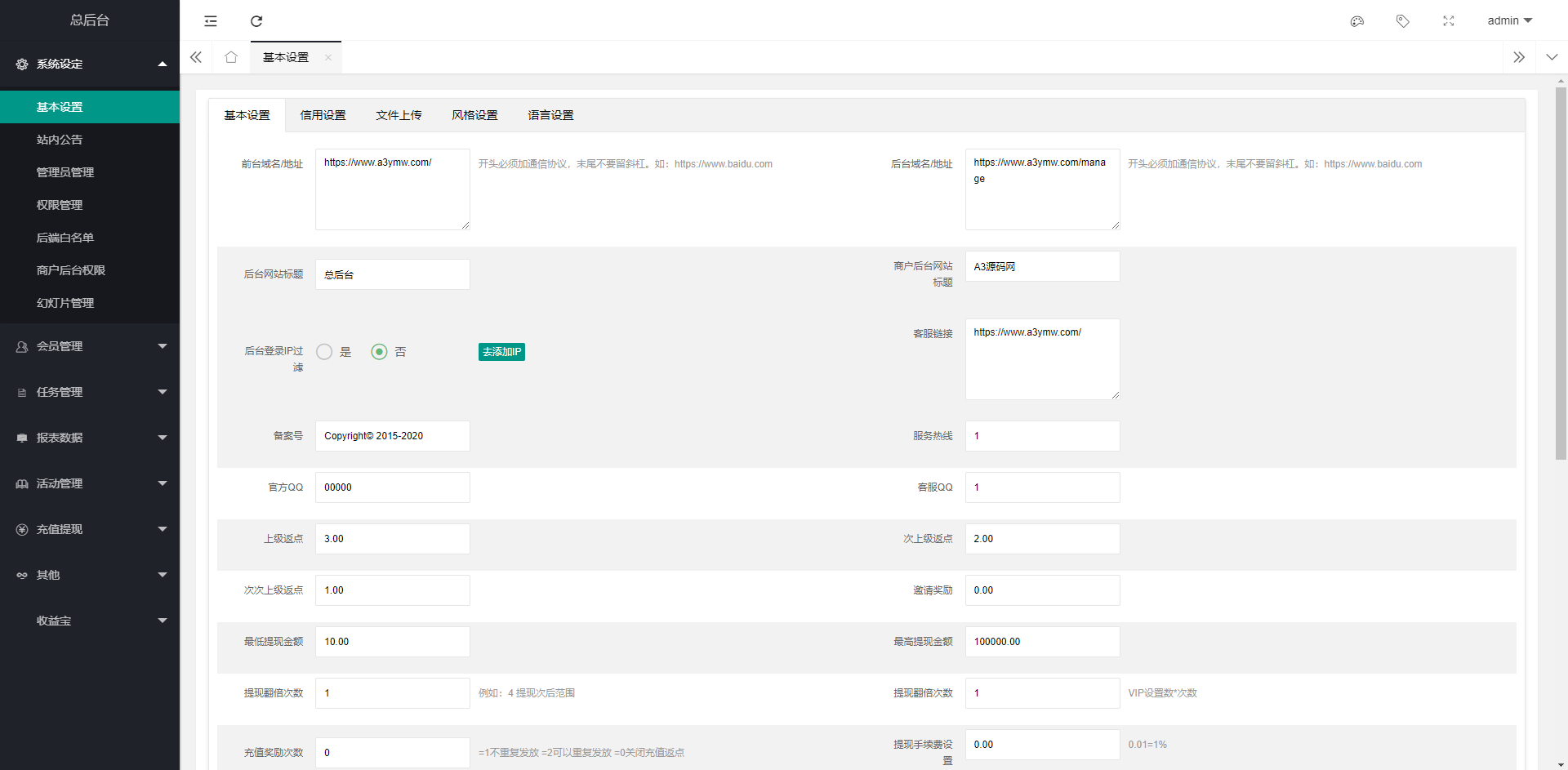Screen dimensions: 1568x770
Task: Expand the 收益宝 menu
Action: click(x=90, y=621)
